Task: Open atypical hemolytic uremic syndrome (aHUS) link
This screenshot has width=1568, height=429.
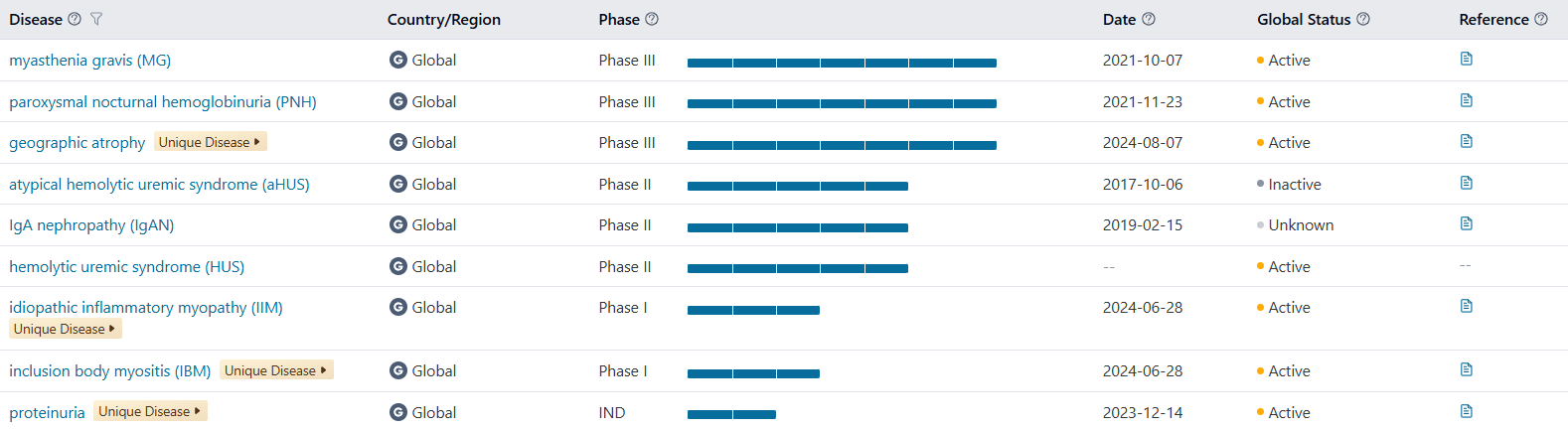Action: click(x=159, y=185)
